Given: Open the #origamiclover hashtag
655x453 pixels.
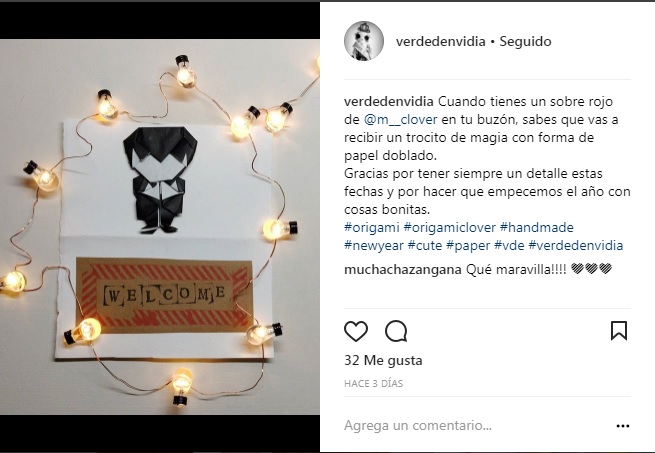Looking at the screenshot, I should (449, 227).
